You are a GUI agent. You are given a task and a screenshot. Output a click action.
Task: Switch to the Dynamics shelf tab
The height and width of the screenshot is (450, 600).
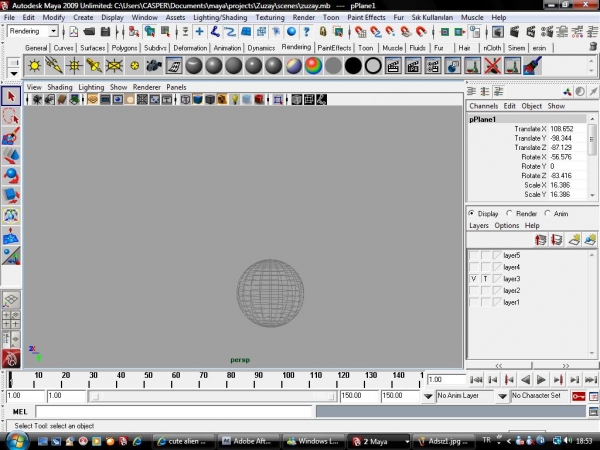pyautogui.click(x=261, y=48)
